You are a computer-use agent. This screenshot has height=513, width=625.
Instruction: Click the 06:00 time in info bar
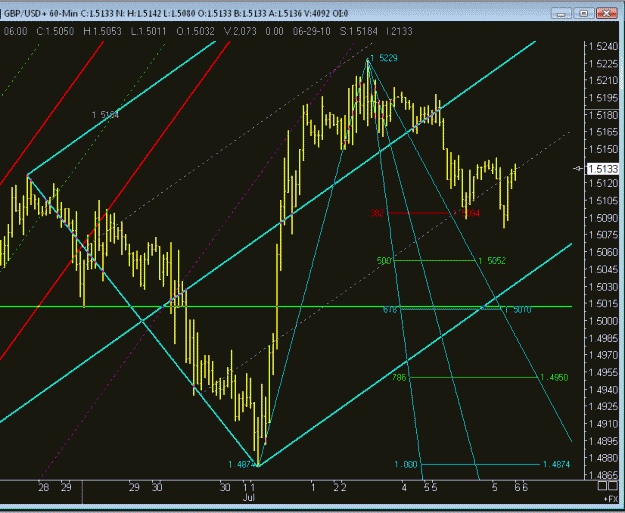click(x=16, y=31)
